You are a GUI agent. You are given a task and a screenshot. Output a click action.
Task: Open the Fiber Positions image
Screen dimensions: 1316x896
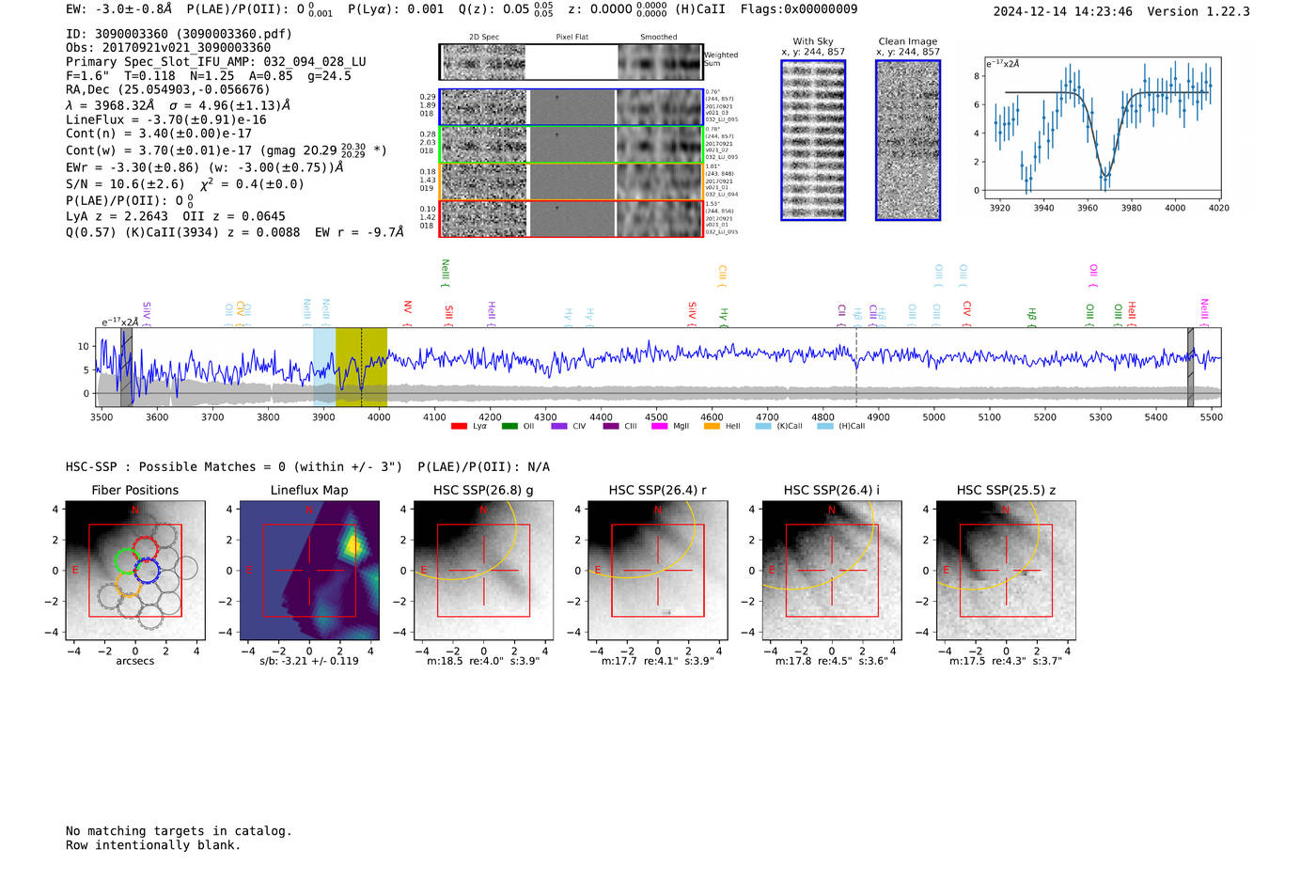(135, 571)
